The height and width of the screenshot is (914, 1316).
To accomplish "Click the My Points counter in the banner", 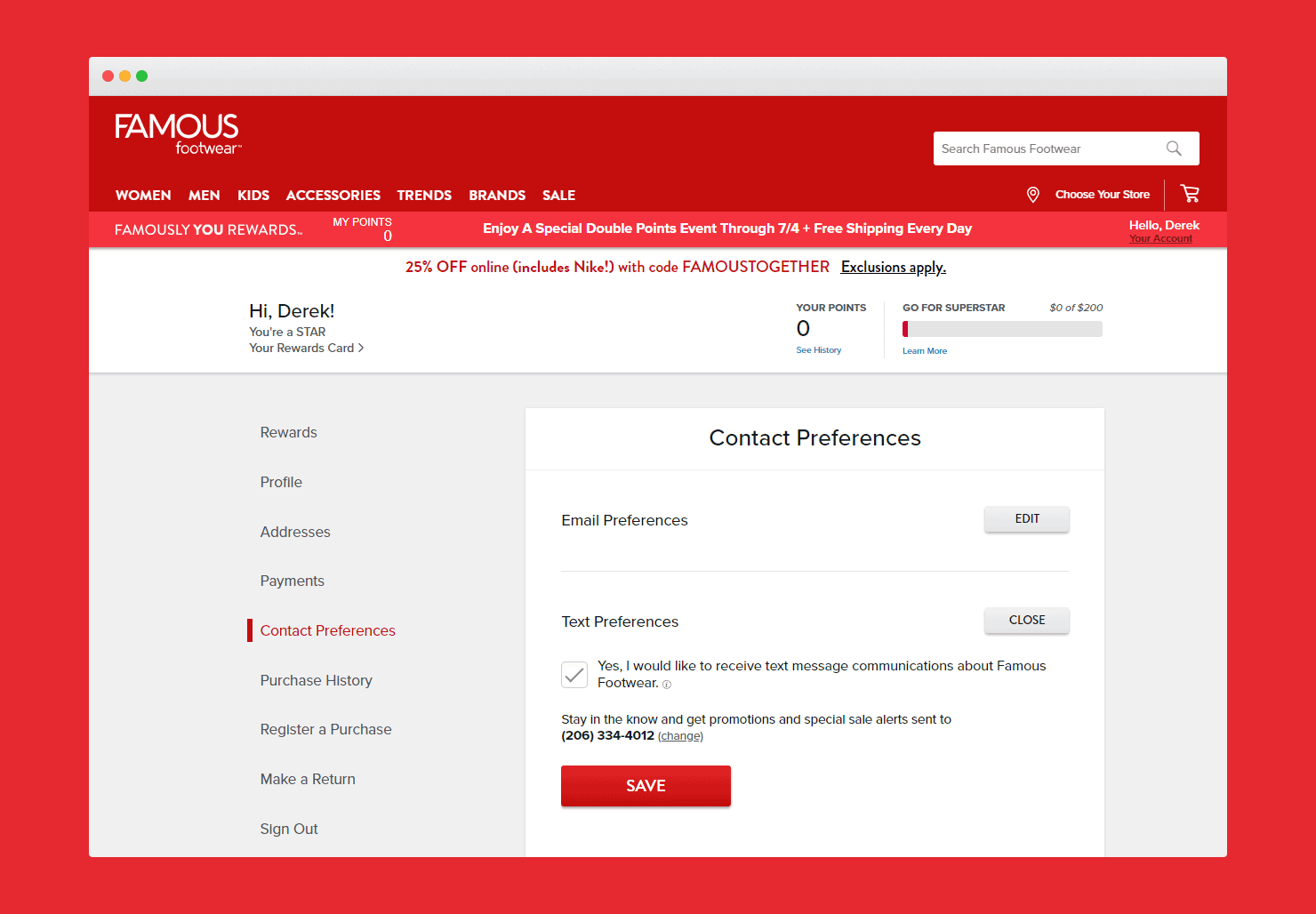I will point(363,229).
